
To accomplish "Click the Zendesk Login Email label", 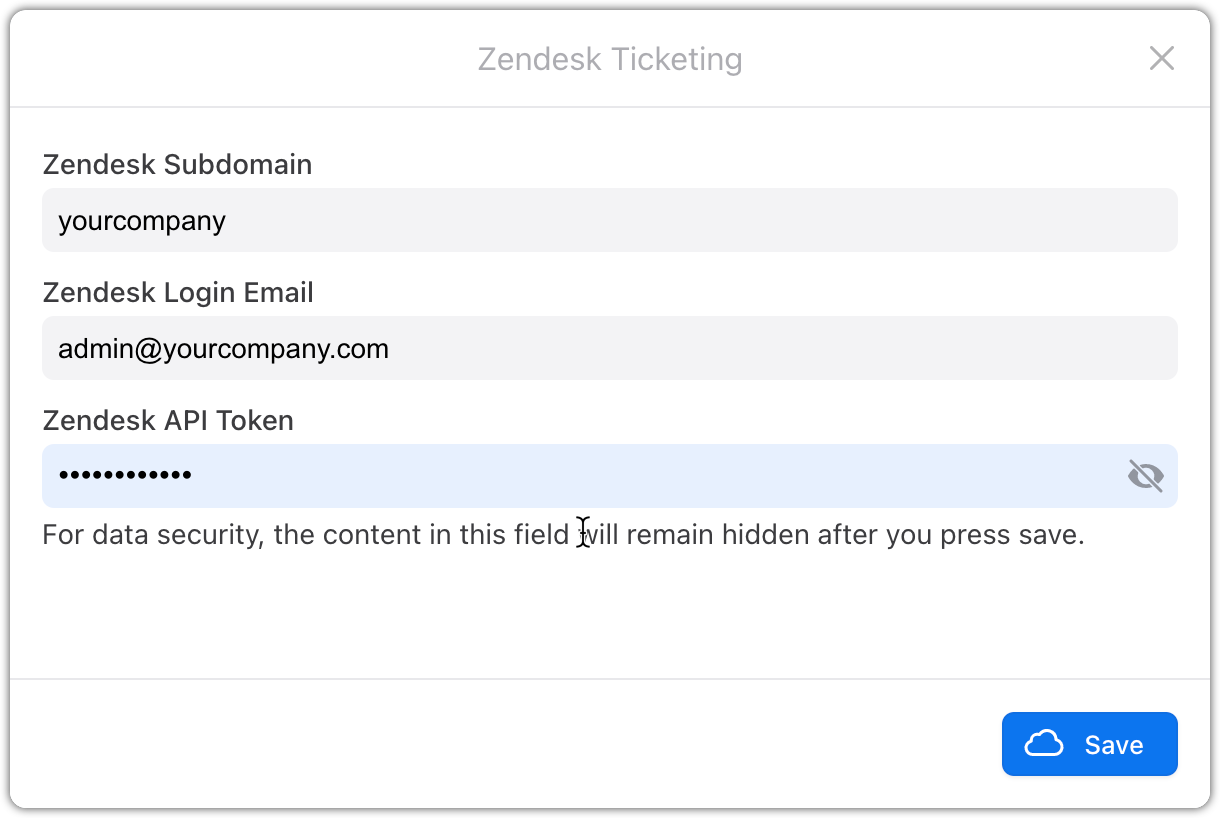I will [178, 292].
